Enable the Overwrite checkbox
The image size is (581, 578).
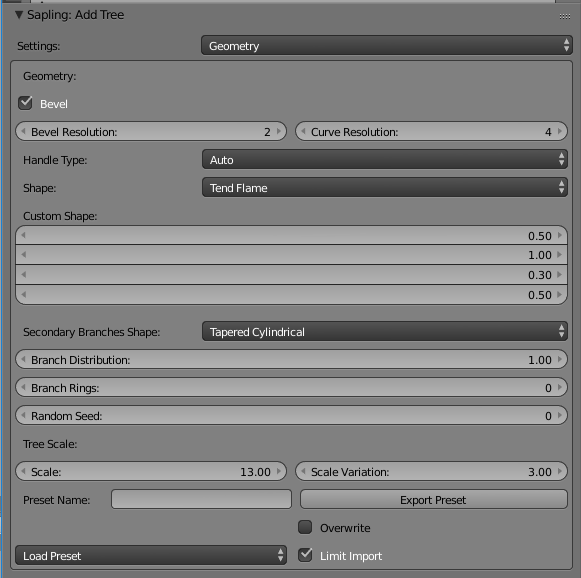305,527
